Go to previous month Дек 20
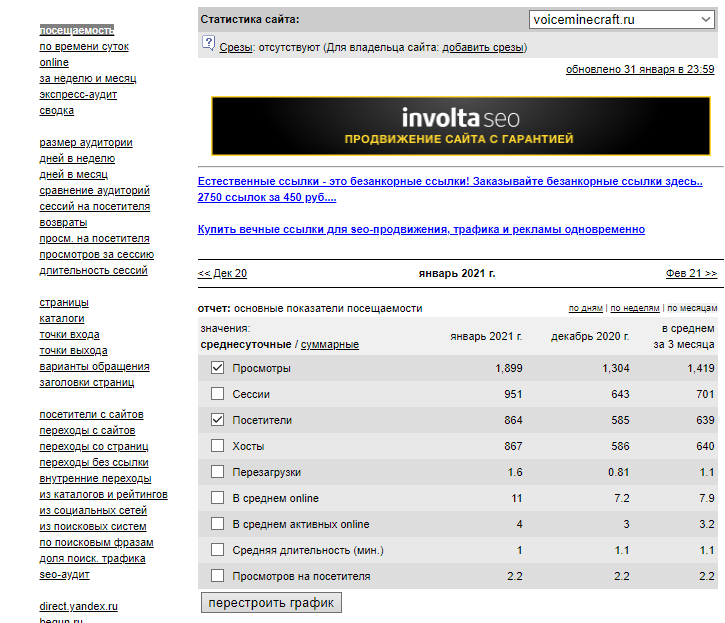Screen dimensions: 725x623 tap(222, 273)
